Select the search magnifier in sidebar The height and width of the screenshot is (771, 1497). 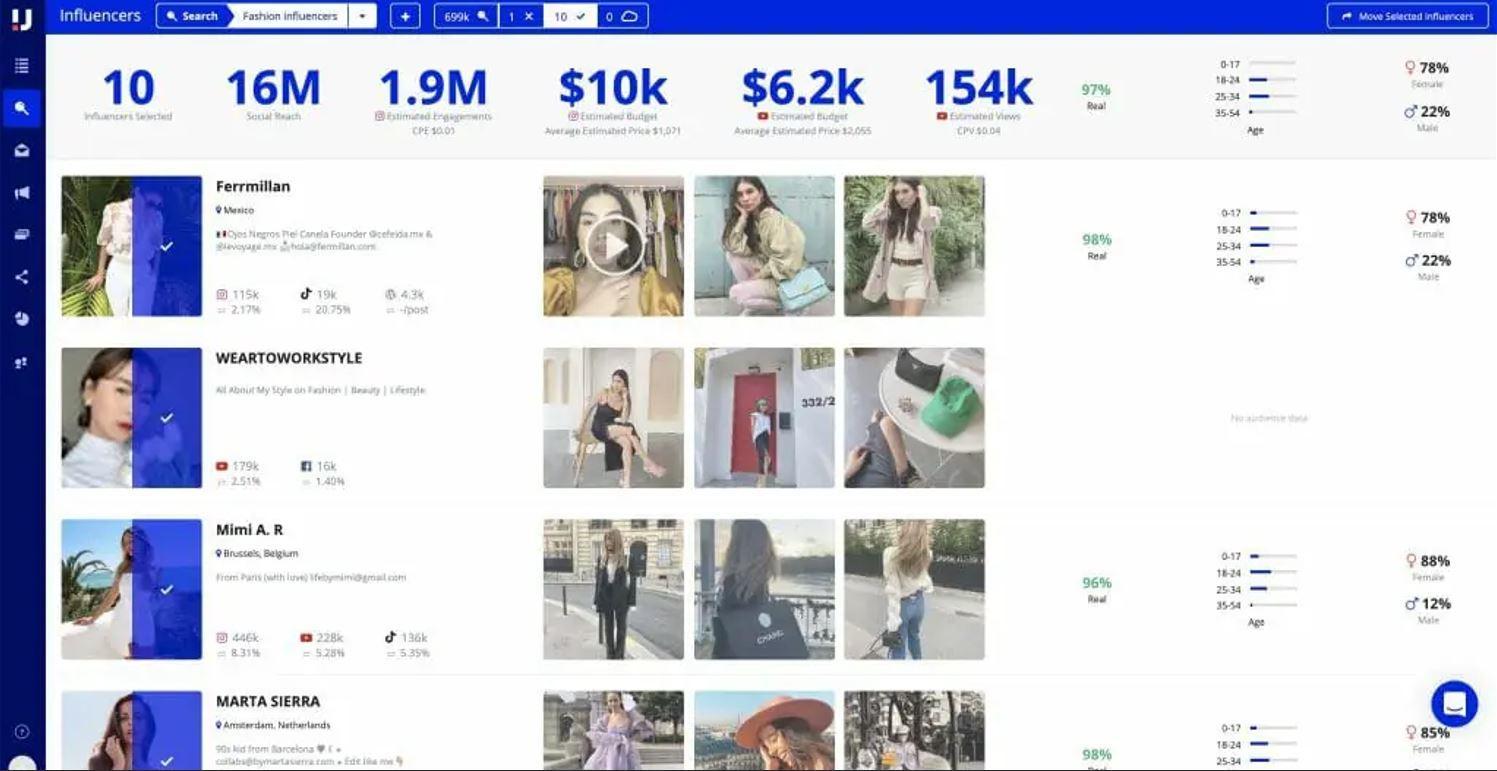click(x=22, y=108)
